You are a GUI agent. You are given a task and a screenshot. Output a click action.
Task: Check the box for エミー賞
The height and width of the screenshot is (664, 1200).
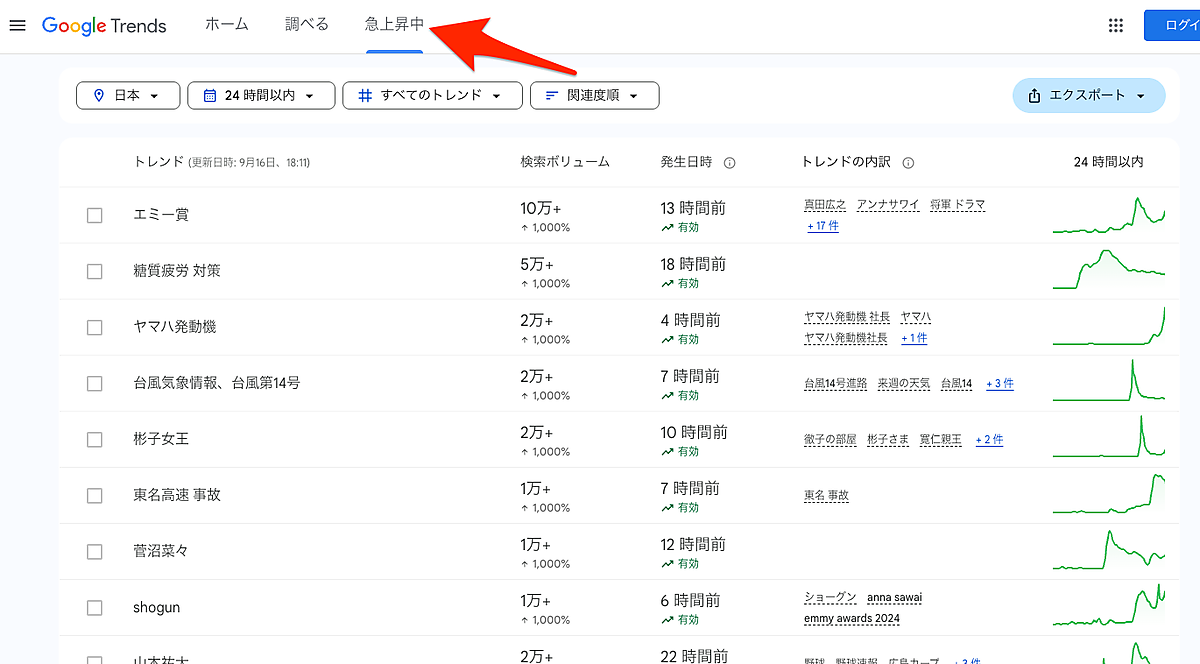pyautogui.click(x=95, y=215)
